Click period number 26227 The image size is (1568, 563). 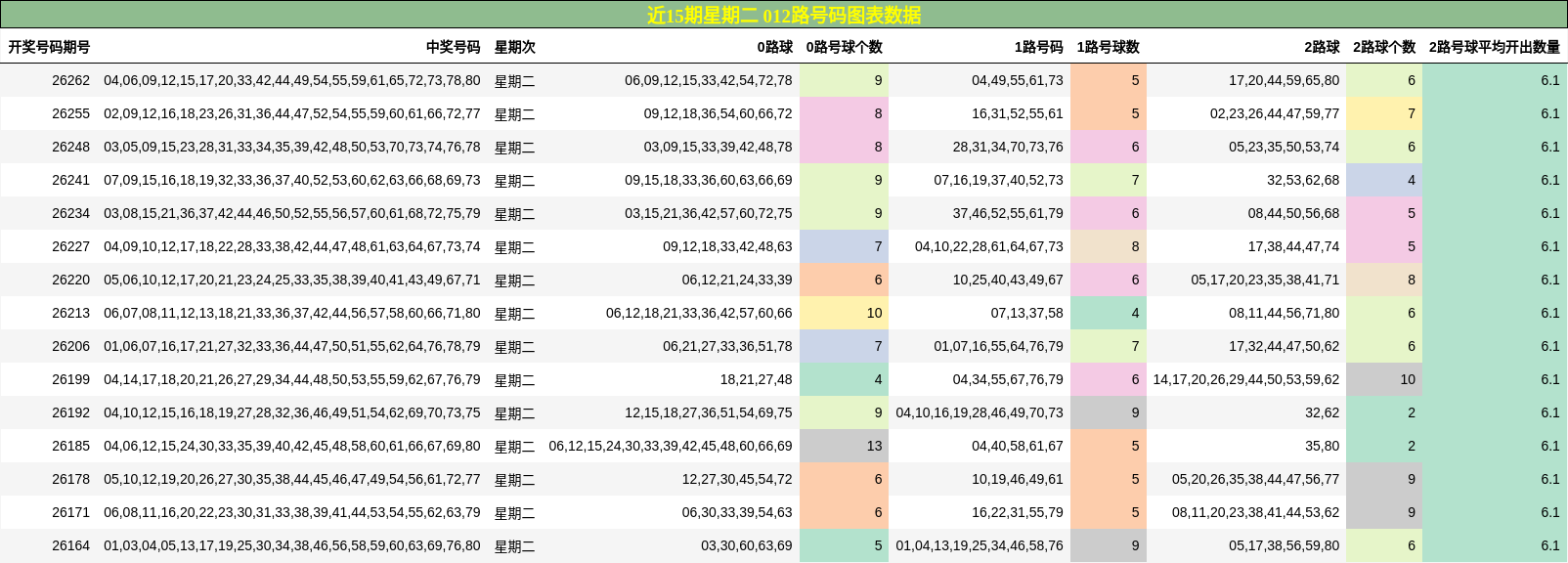[70, 246]
